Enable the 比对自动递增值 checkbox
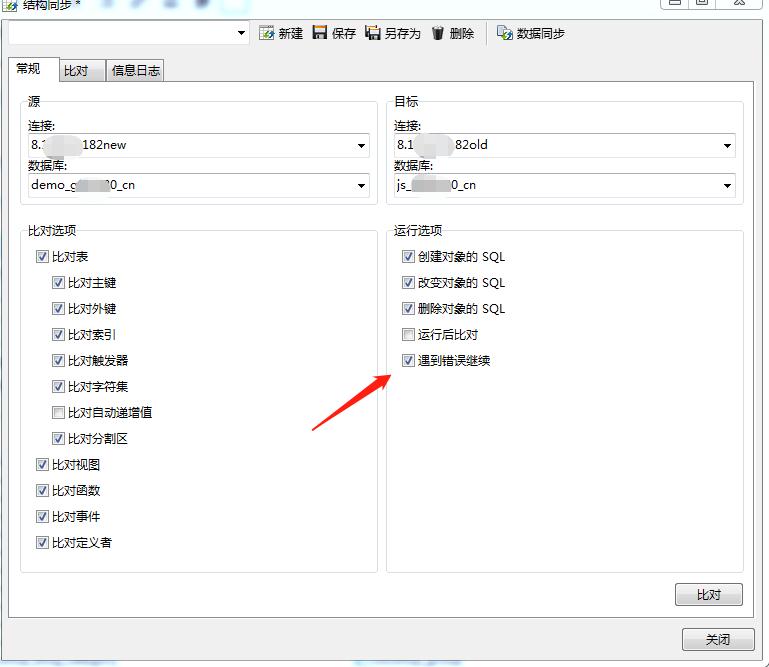This screenshot has height=667, width=769. click(x=58, y=413)
